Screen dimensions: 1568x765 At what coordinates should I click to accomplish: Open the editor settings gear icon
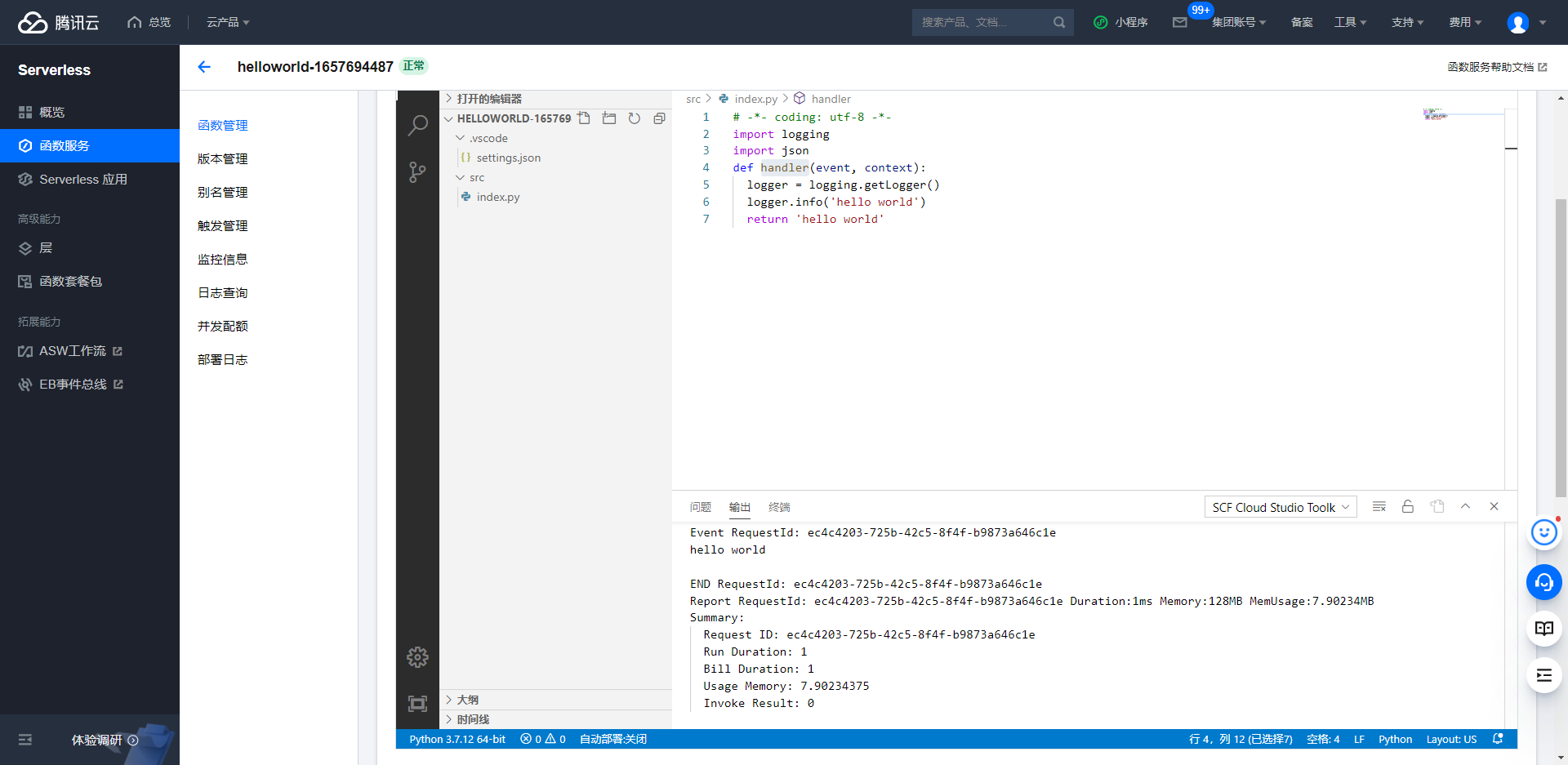point(417,657)
